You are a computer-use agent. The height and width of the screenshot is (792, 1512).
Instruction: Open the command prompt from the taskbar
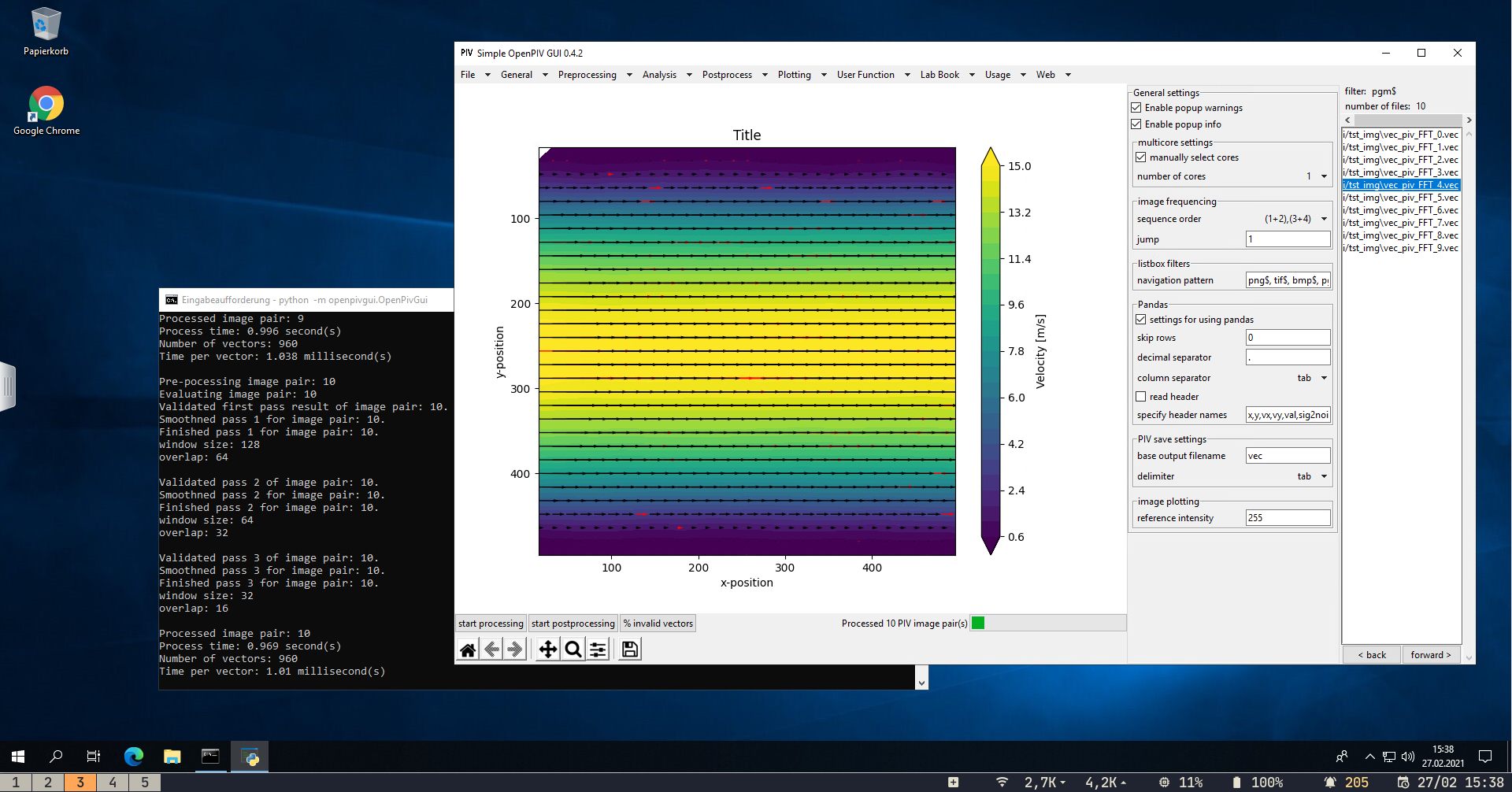pos(210,757)
